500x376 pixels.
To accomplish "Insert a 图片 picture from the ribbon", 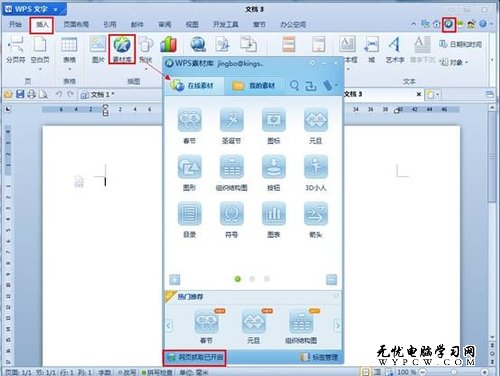I will [x=98, y=49].
